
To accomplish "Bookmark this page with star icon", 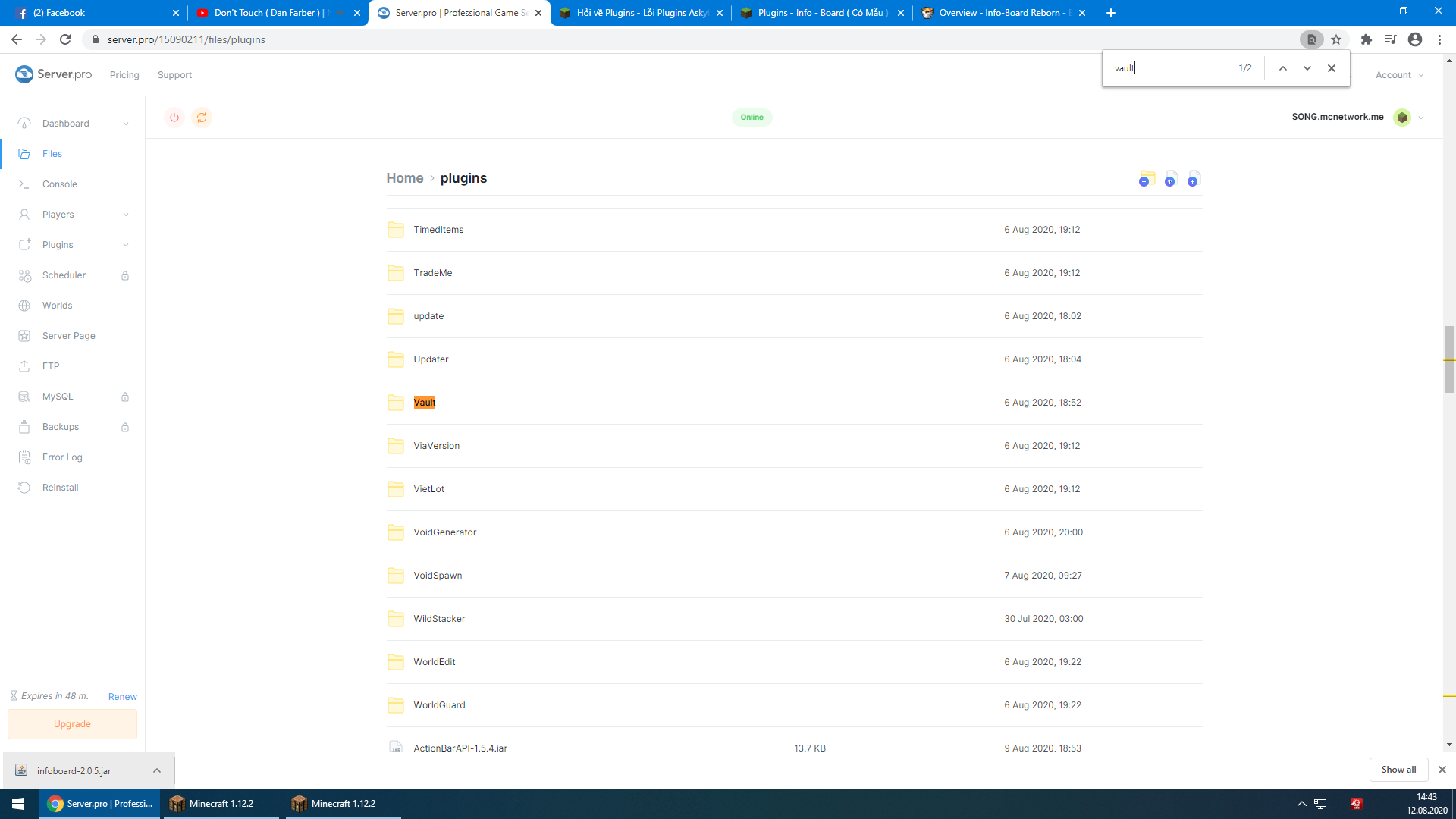I will coord(1336,39).
